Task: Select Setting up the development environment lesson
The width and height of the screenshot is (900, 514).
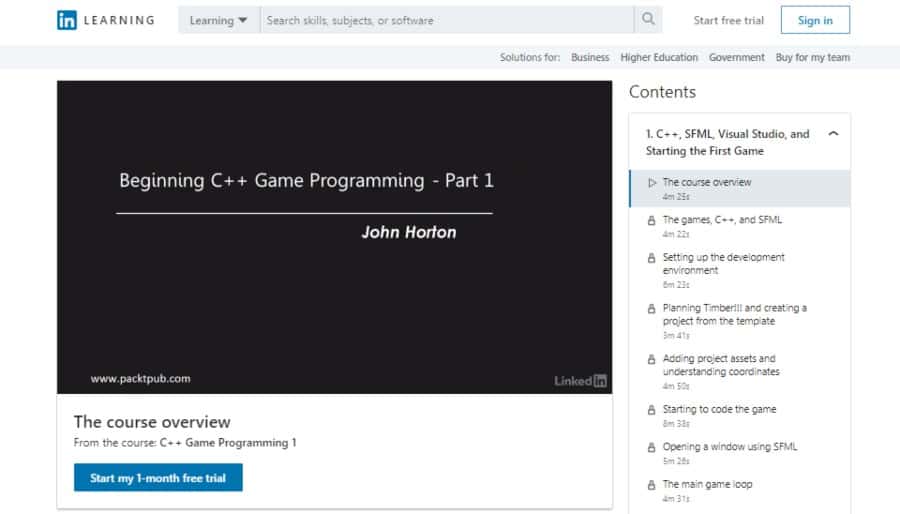Action: click(x=740, y=270)
